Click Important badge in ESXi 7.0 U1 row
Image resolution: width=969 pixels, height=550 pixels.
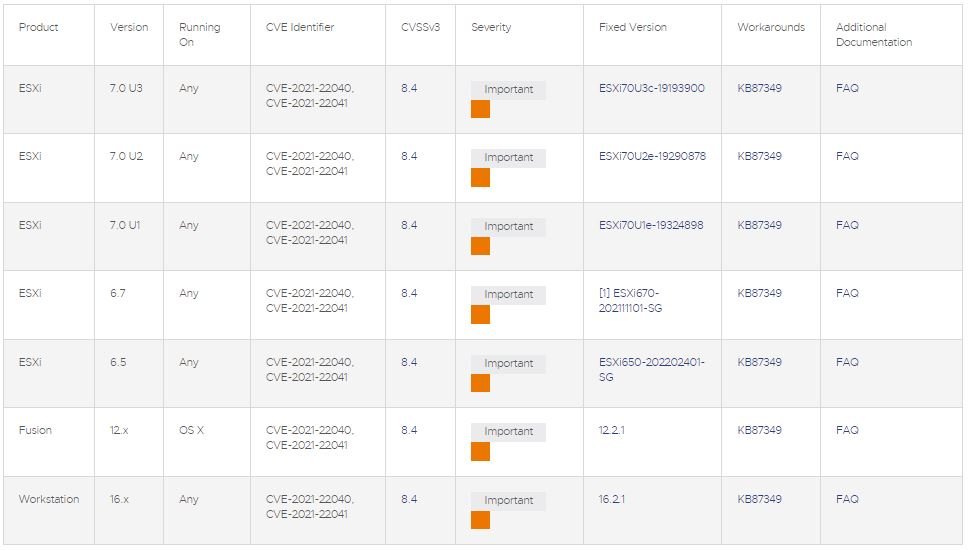[508, 227]
